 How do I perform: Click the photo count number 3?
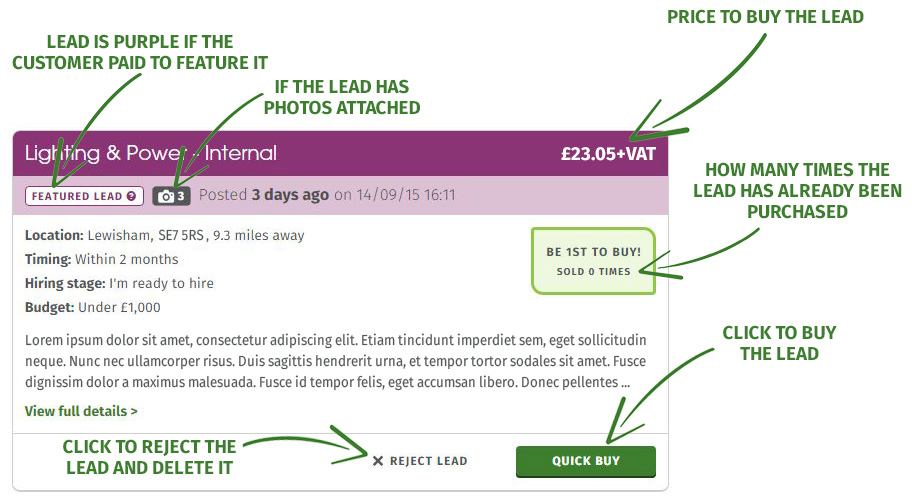(x=181, y=196)
